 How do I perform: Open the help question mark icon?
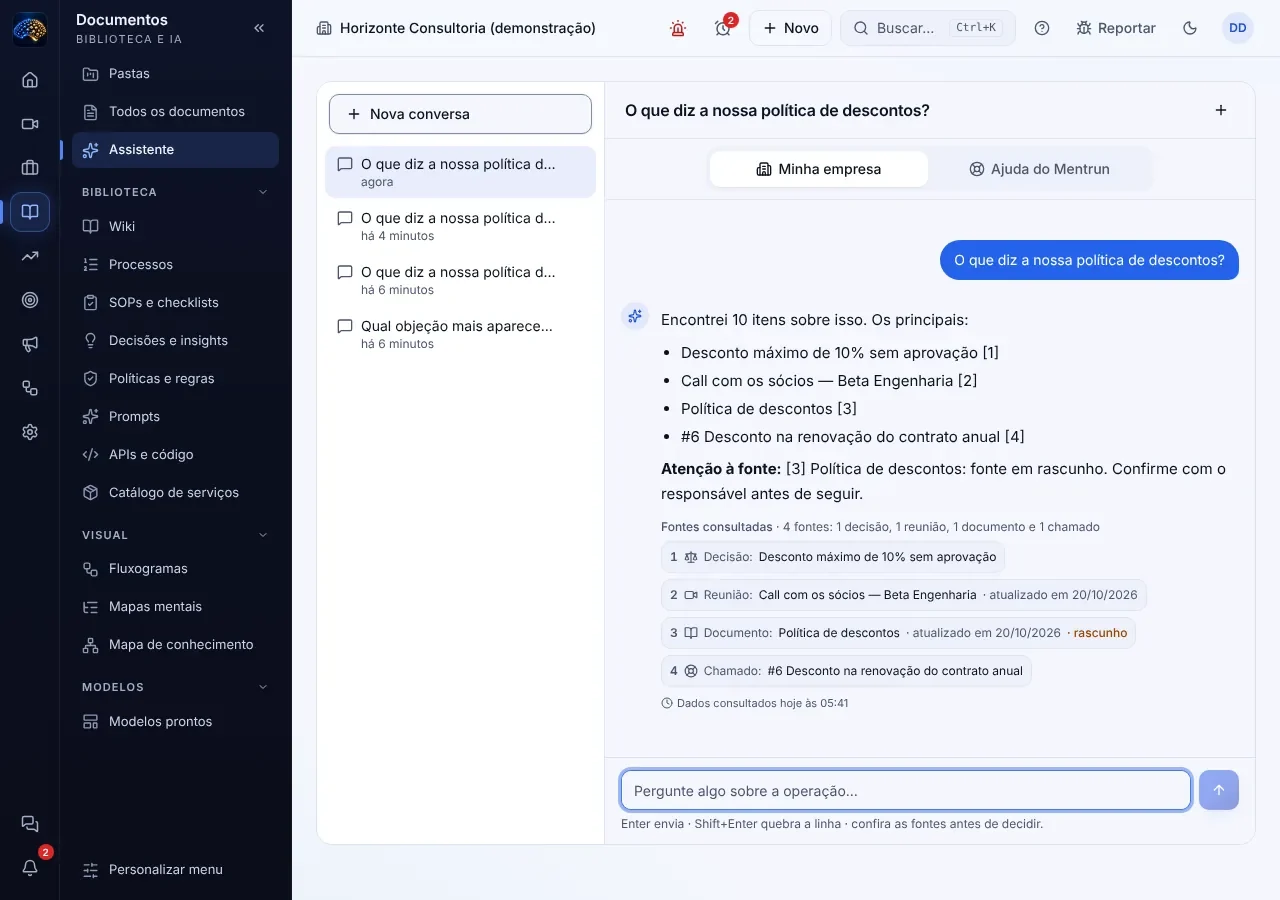[x=1042, y=28]
